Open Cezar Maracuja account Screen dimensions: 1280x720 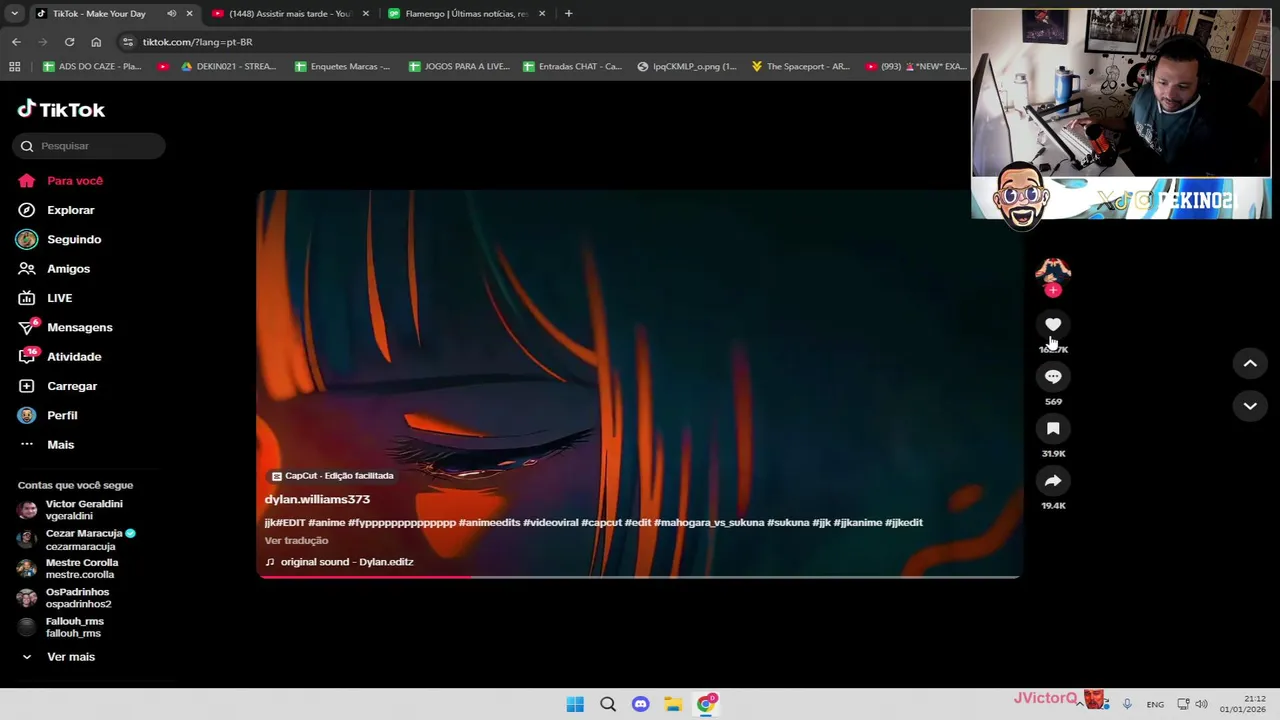point(84,539)
